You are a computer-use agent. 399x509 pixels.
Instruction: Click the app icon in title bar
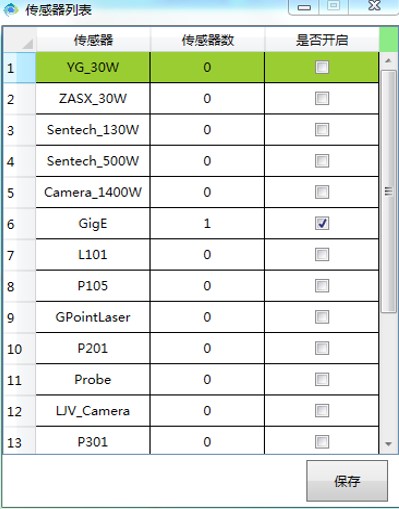tap(11, 9)
